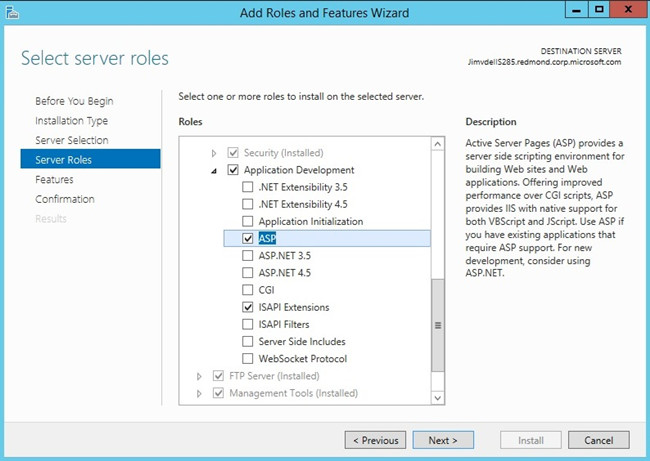650x461 pixels.
Task: Collapse the Application Development node
Action: [214, 170]
